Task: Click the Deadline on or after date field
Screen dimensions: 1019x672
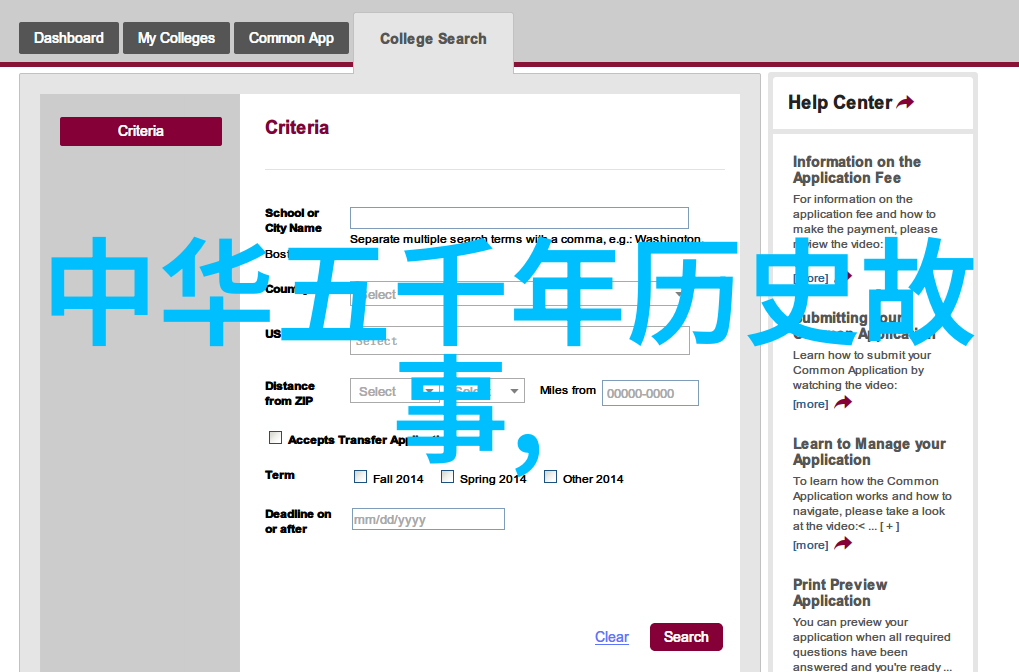Action: 428,519
